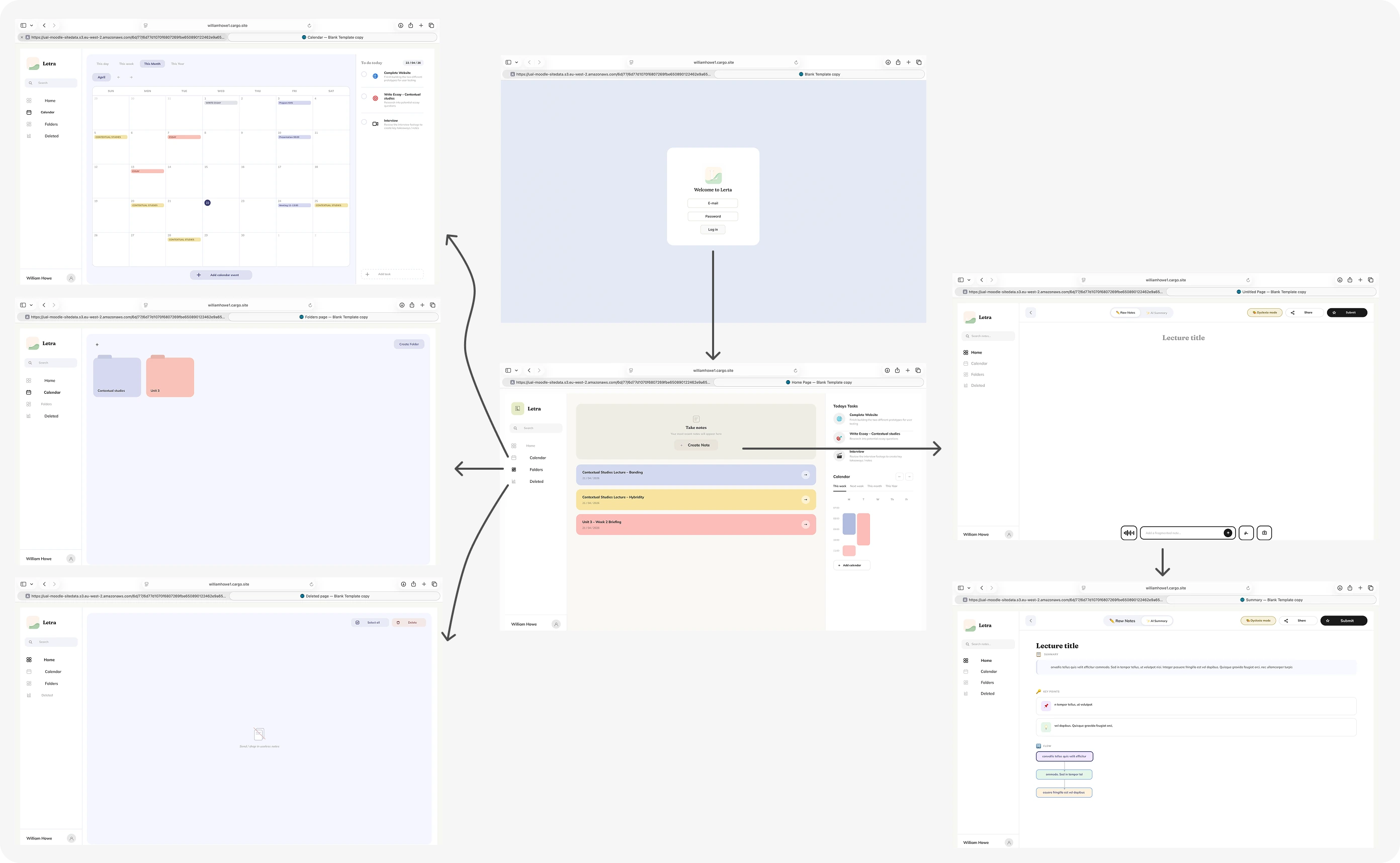
Task: Expand sidebar dropdown chevron in Folders page browser
Action: pos(31,305)
